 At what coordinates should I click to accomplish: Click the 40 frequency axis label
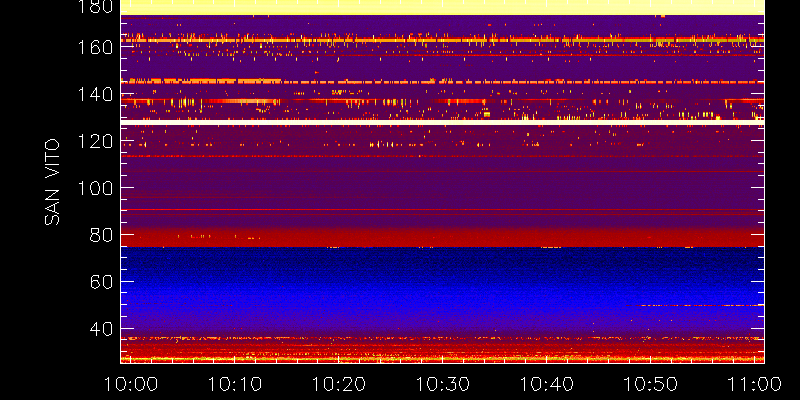(101, 329)
